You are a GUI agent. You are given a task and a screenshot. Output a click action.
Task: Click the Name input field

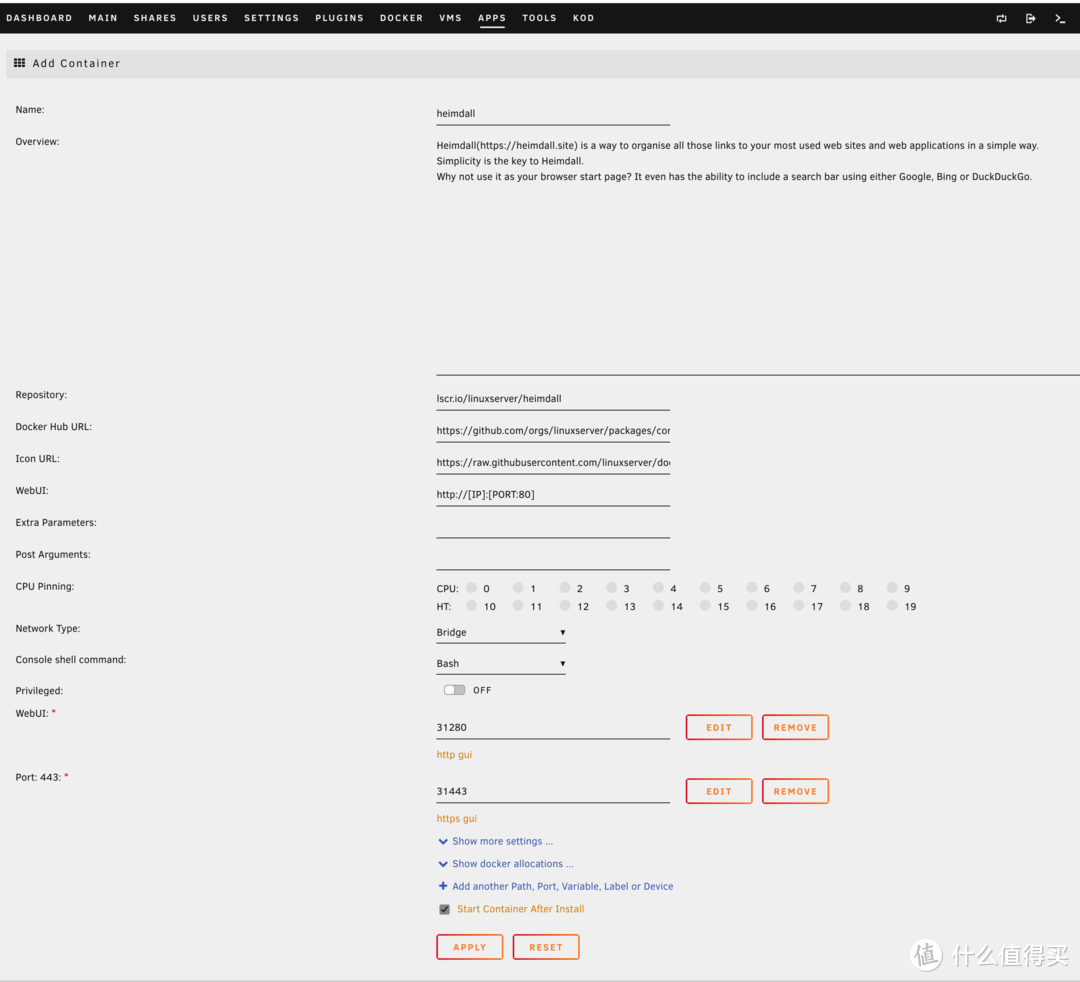pos(553,114)
